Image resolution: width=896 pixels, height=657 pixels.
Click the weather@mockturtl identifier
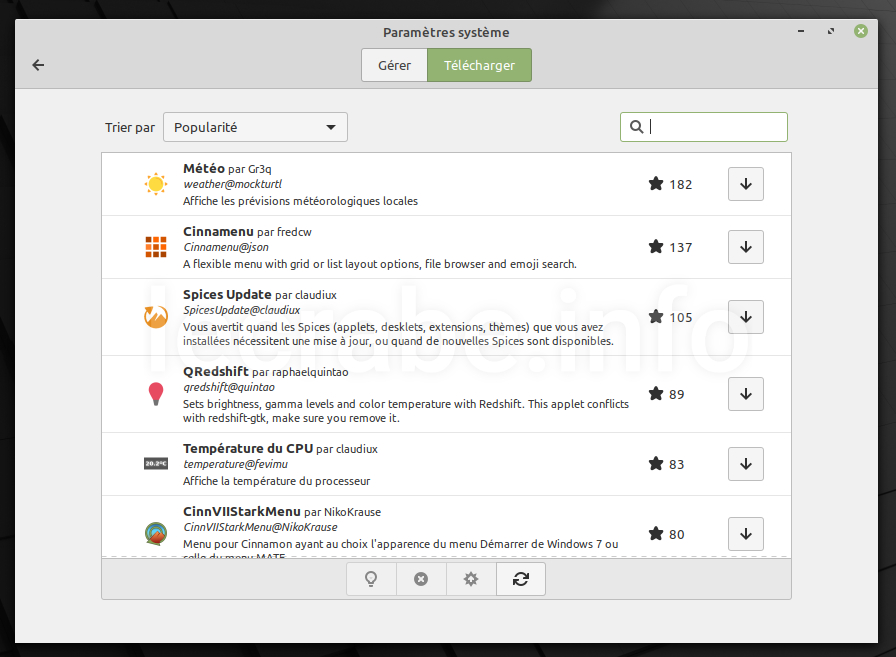click(233, 184)
